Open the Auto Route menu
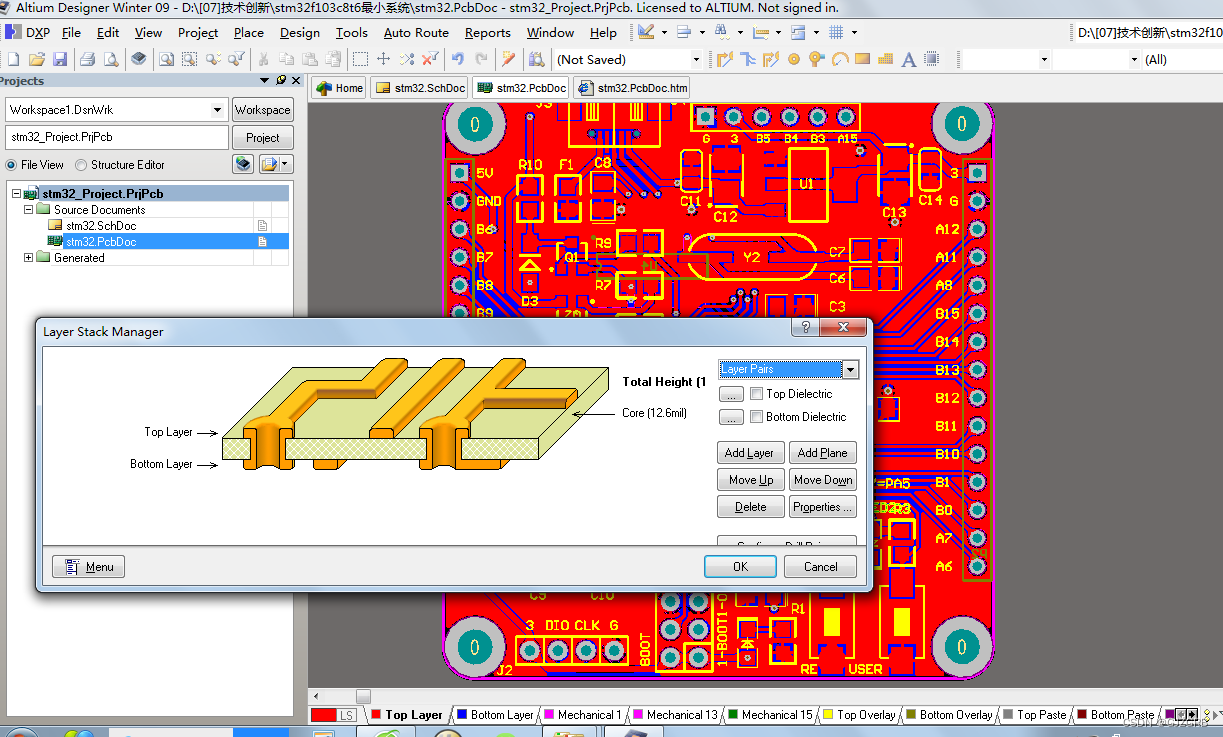Screen dimensions: 1223x737 [x=416, y=33]
